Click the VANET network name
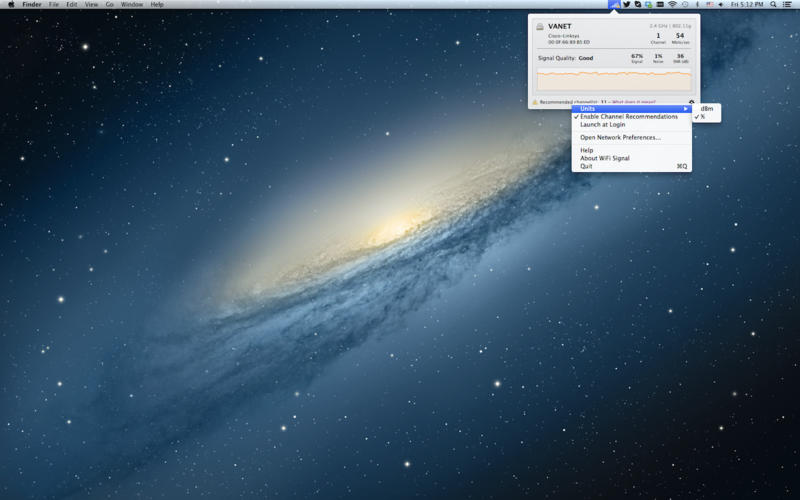 [x=560, y=27]
